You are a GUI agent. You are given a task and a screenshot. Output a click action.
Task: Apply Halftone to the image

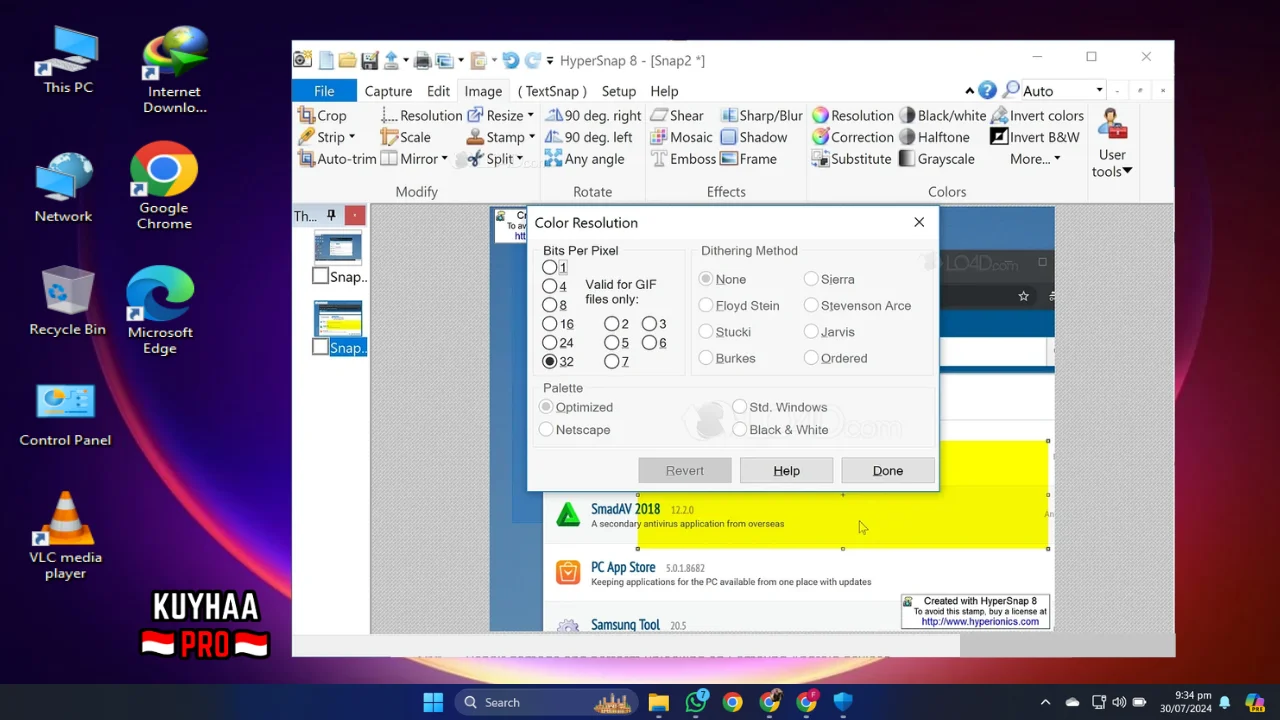[934, 138]
